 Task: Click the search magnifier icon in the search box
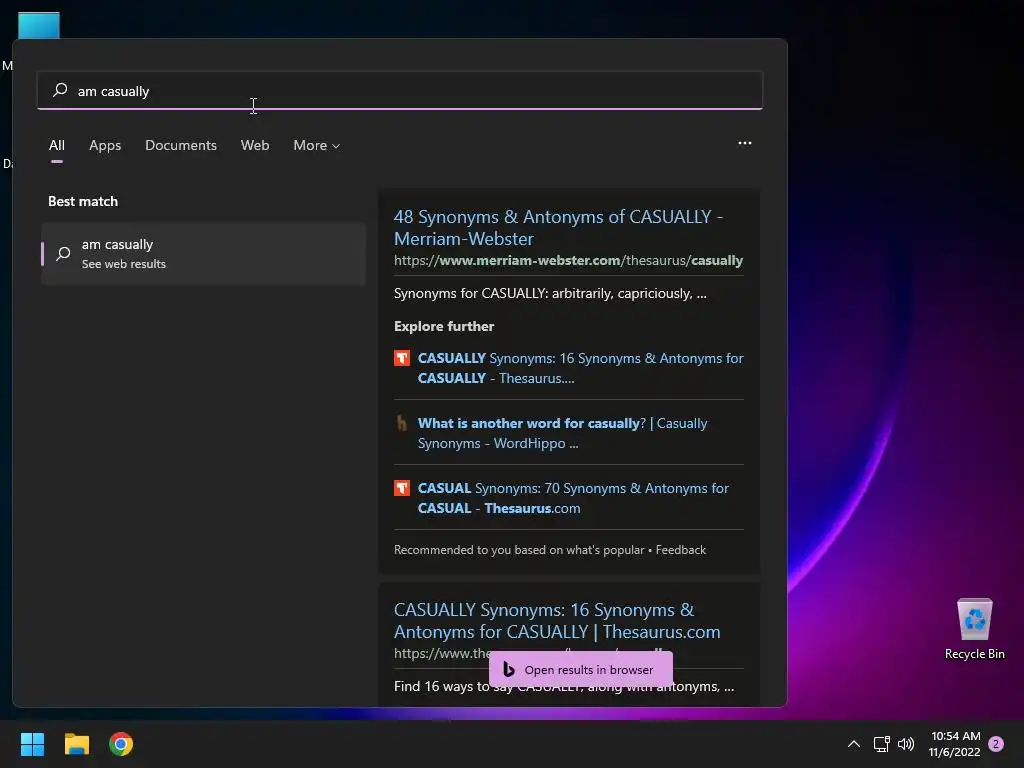(60, 89)
